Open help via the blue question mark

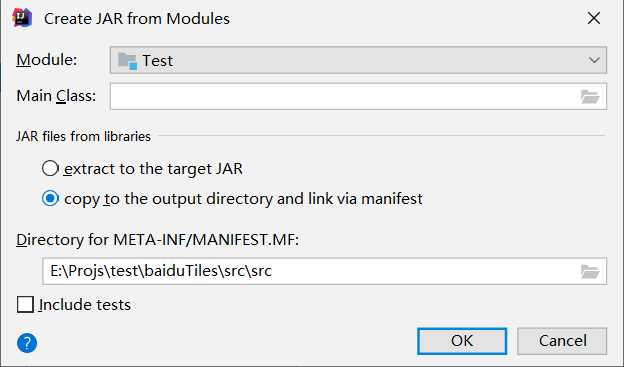[27, 343]
